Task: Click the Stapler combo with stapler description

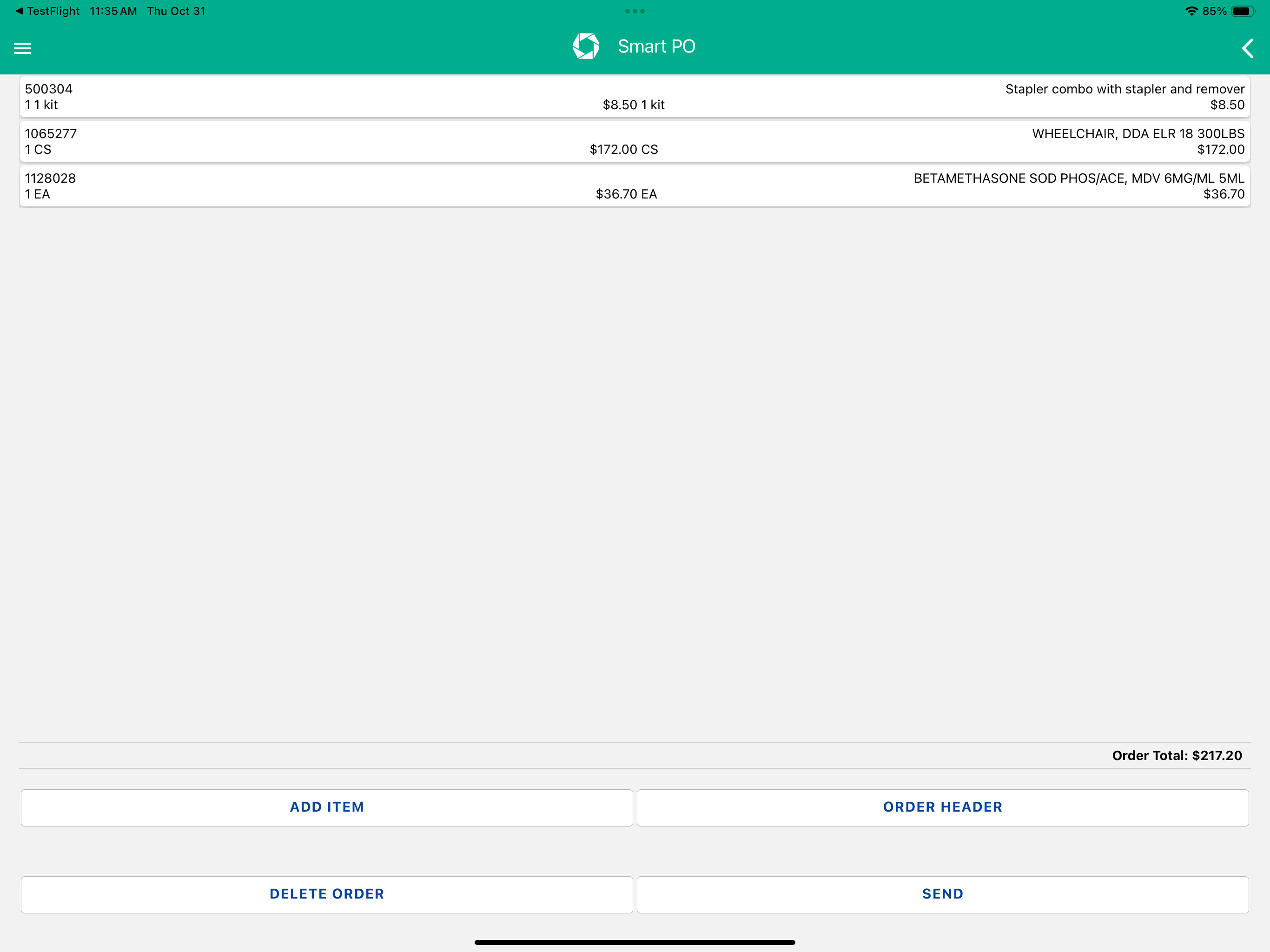Action: (x=1125, y=89)
